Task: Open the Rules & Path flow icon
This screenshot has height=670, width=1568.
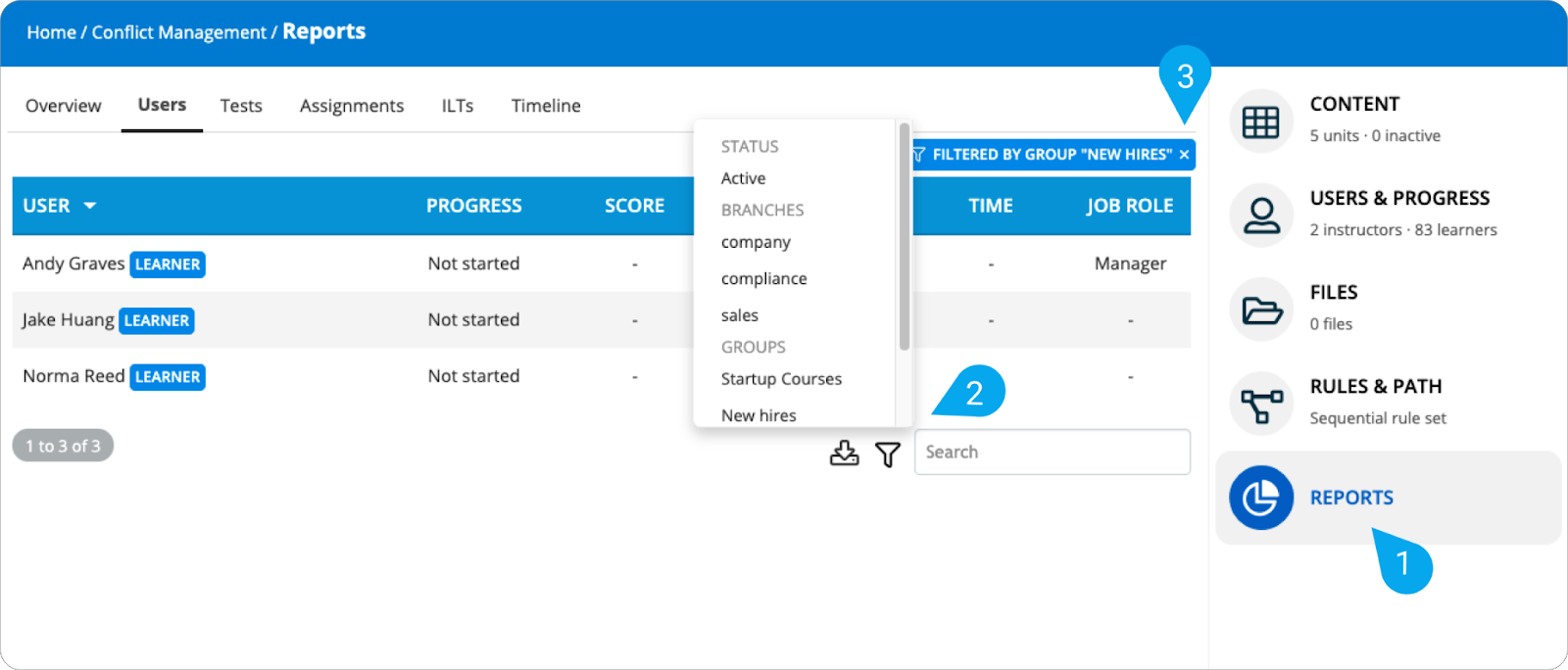Action: coord(1260,404)
